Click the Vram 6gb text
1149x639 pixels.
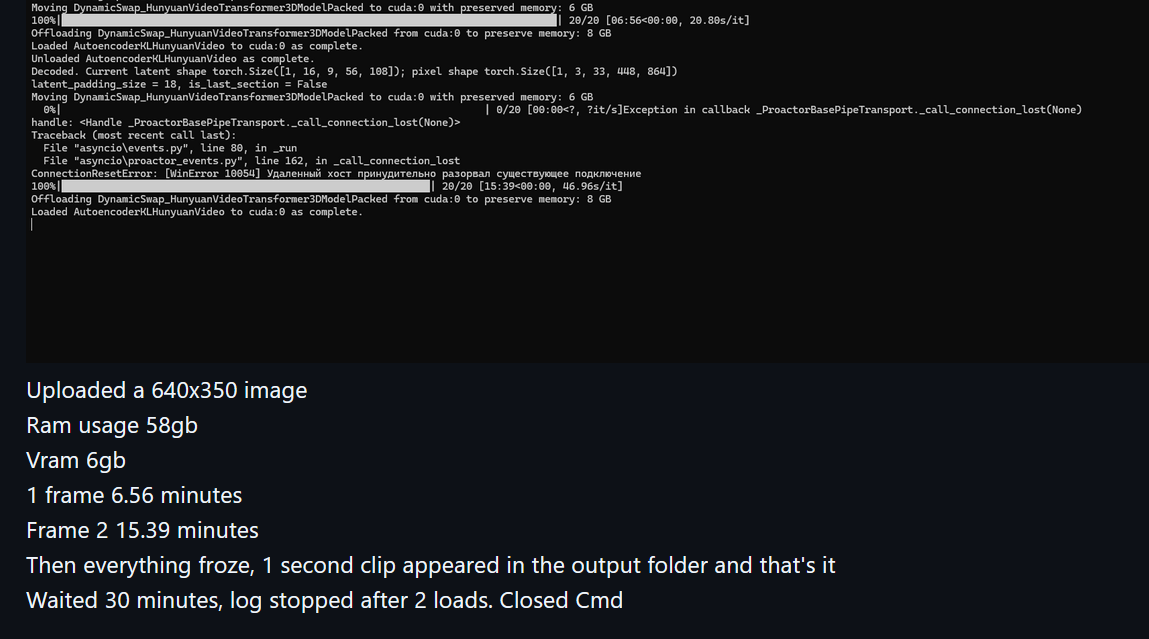tap(76, 461)
